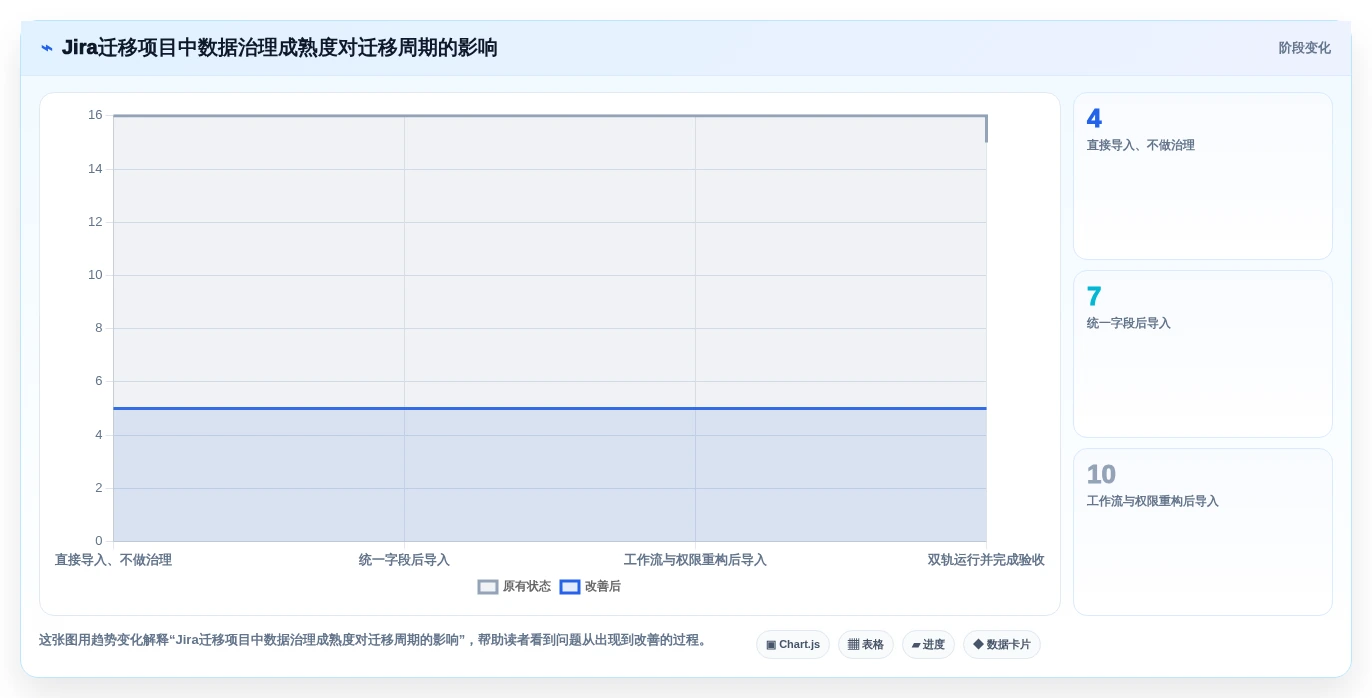The width and height of the screenshot is (1372, 698).
Task: Click the 原有状态 legend text
Action: coord(527,587)
